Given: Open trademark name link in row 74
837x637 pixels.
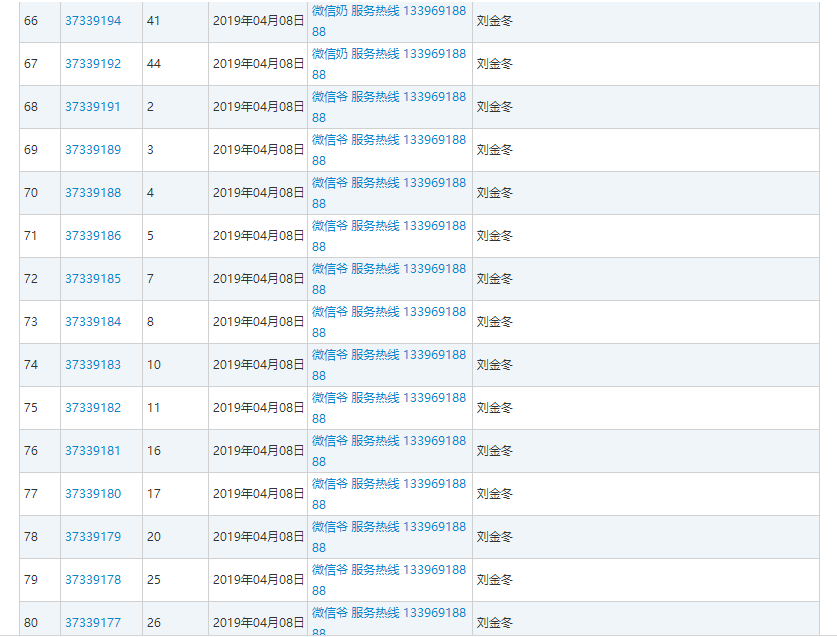Looking at the screenshot, I should pyautogui.click(x=389, y=365).
